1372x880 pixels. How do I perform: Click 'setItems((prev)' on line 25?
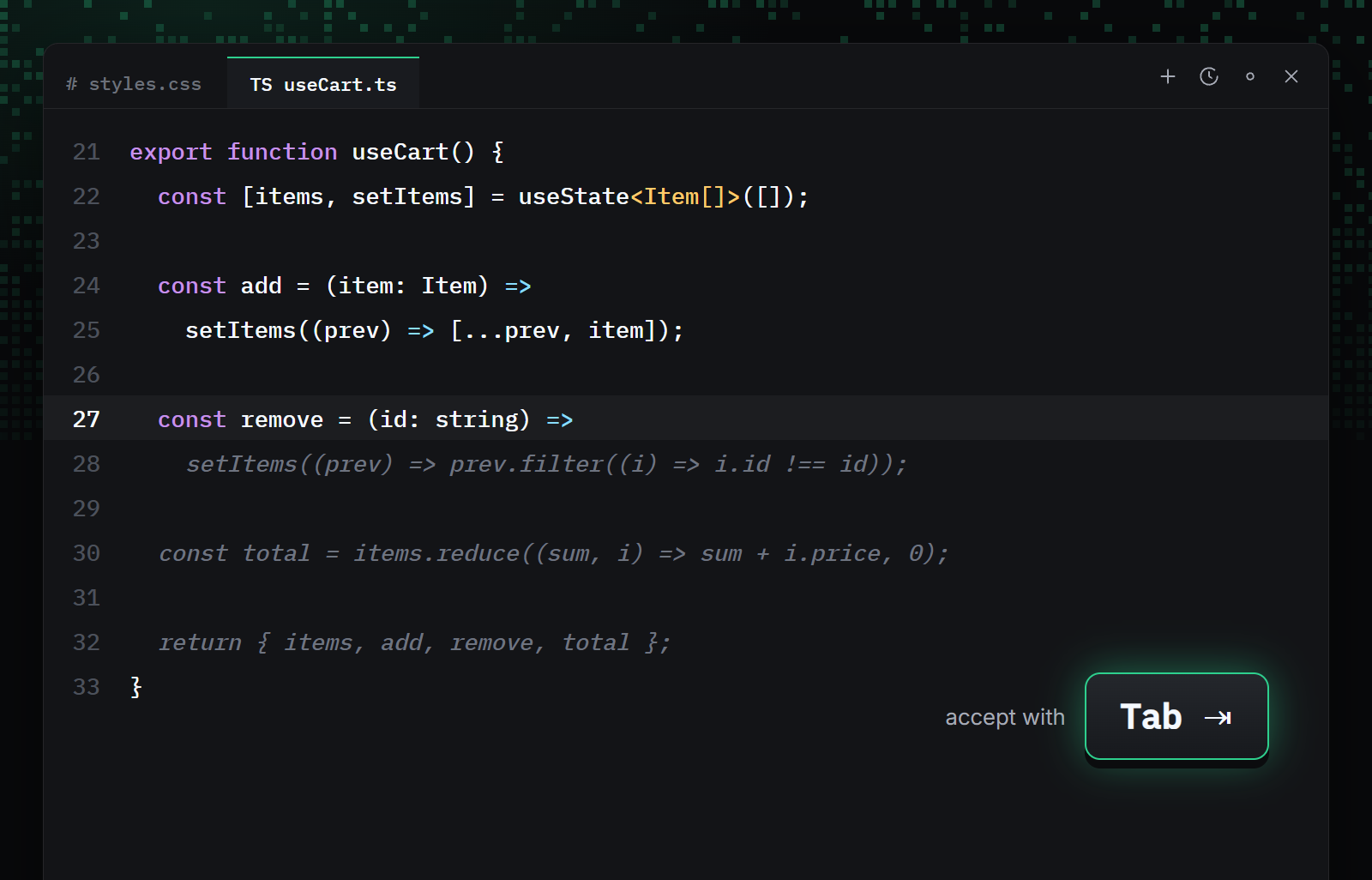[x=288, y=330]
